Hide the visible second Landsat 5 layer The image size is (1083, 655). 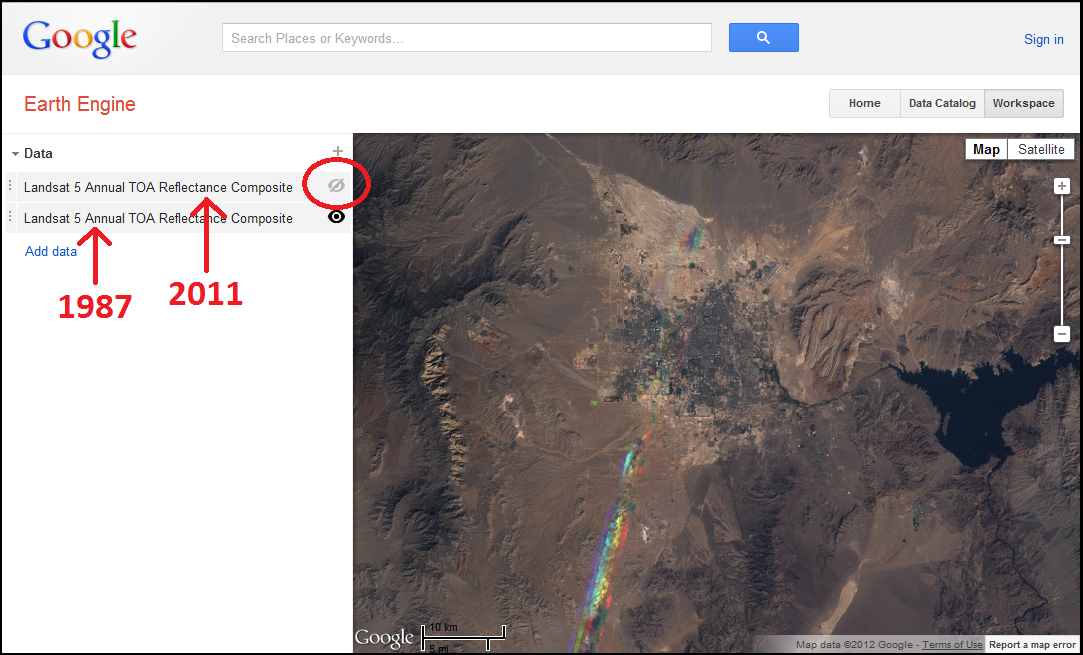click(x=336, y=217)
